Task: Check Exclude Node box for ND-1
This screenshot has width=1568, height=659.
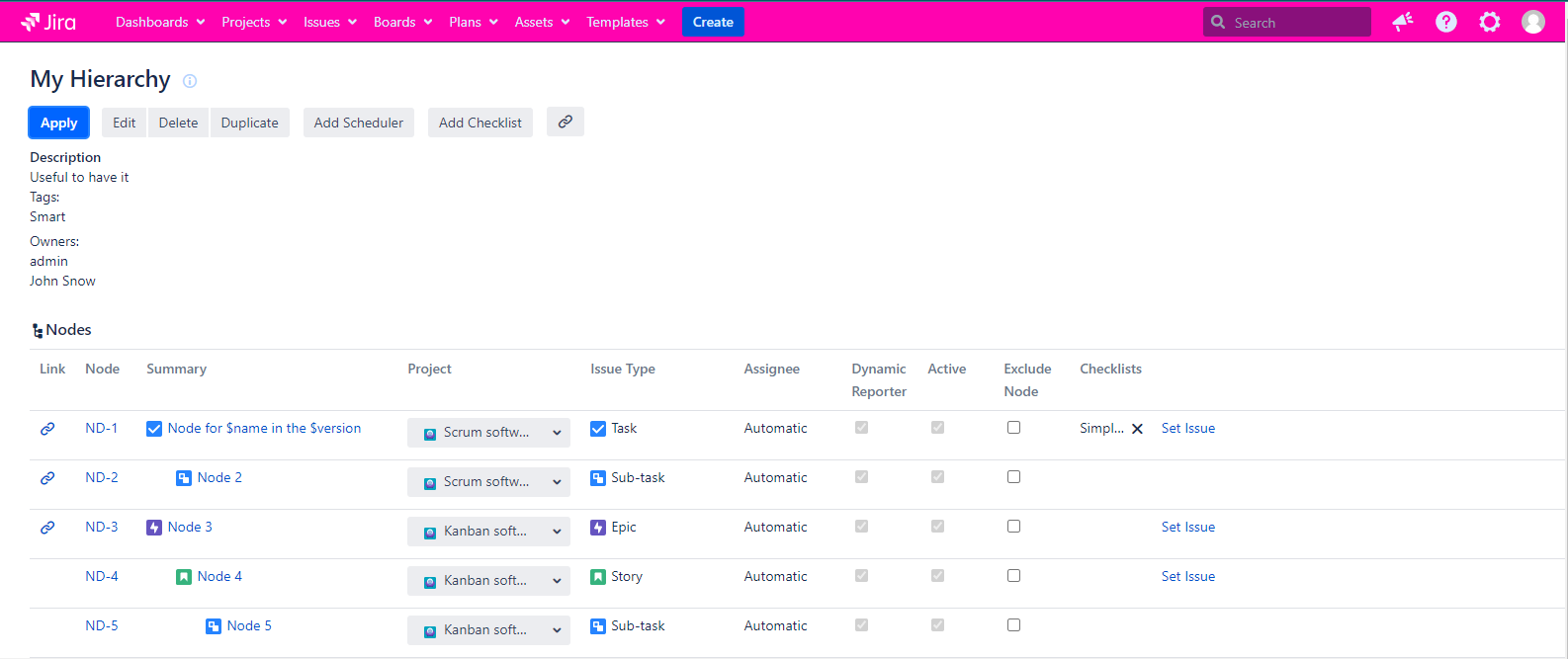Action: (x=1013, y=428)
